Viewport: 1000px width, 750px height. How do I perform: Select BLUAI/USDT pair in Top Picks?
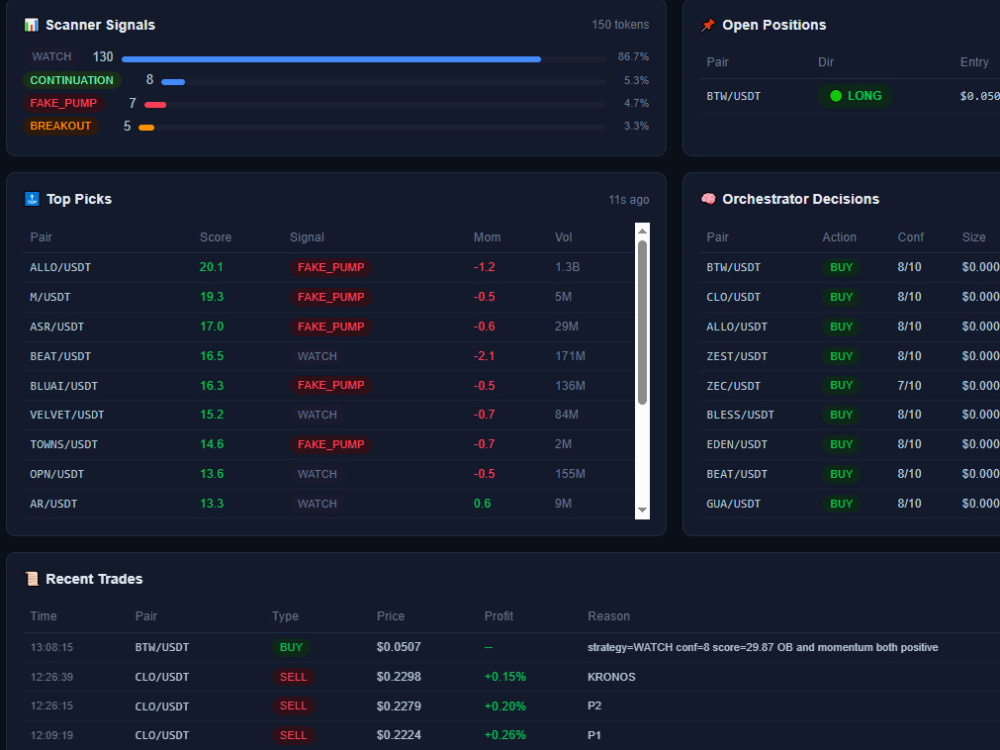tap(64, 386)
